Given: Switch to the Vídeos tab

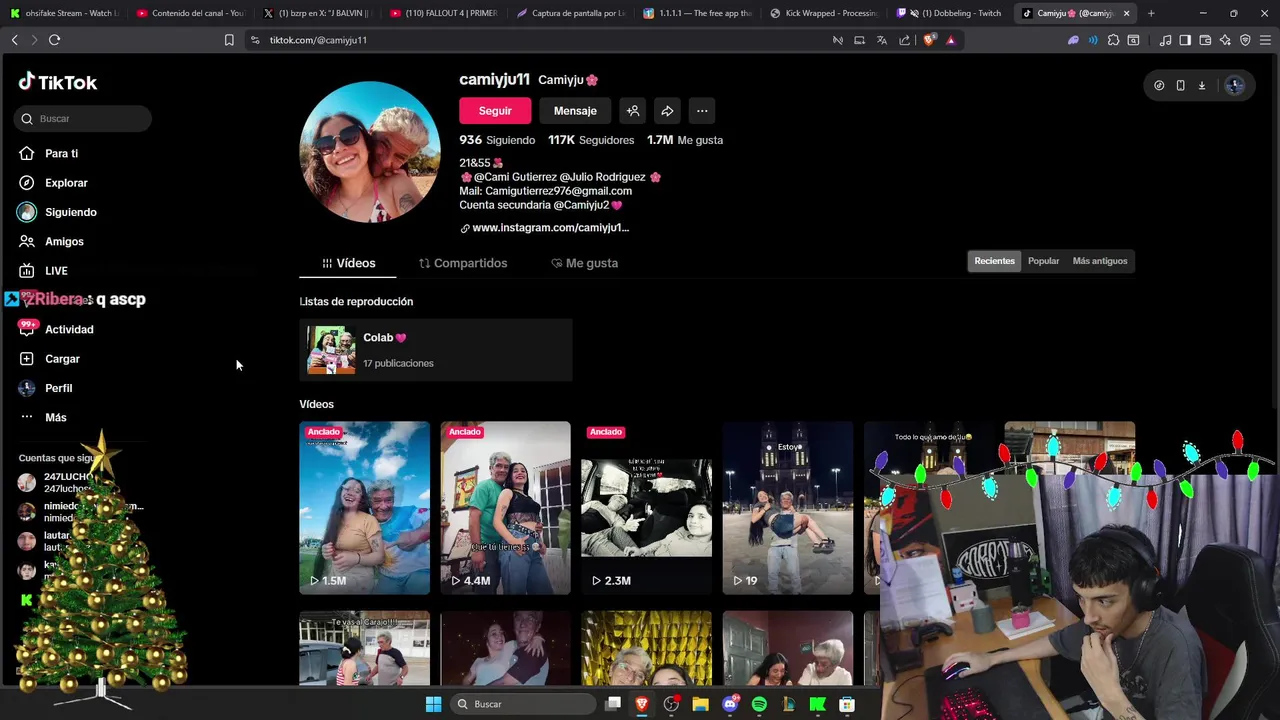Looking at the screenshot, I should 348,263.
